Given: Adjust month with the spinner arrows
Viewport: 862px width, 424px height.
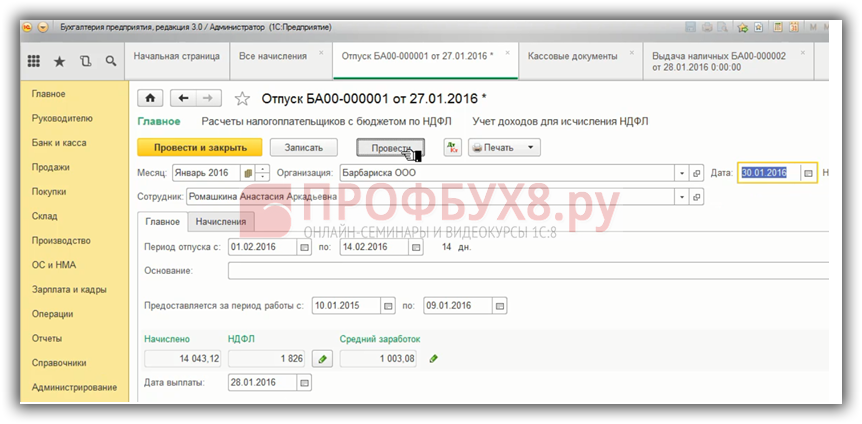Looking at the screenshot, I should pos(263,173).
